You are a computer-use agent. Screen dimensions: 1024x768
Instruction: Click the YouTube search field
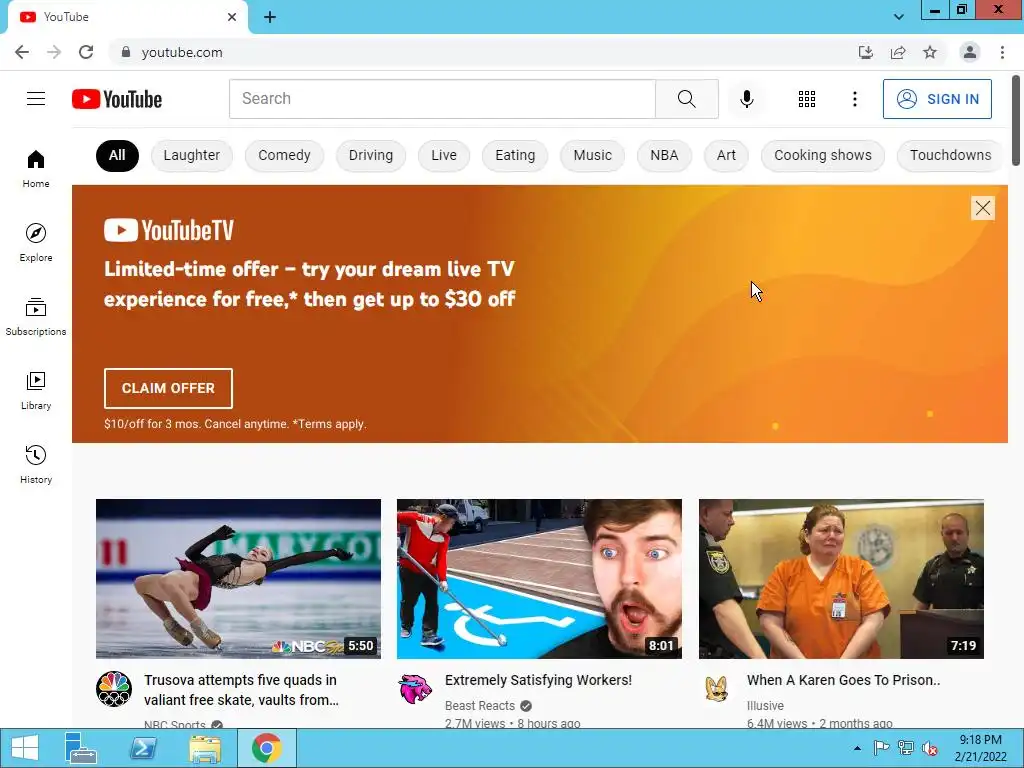click(442, 99)
